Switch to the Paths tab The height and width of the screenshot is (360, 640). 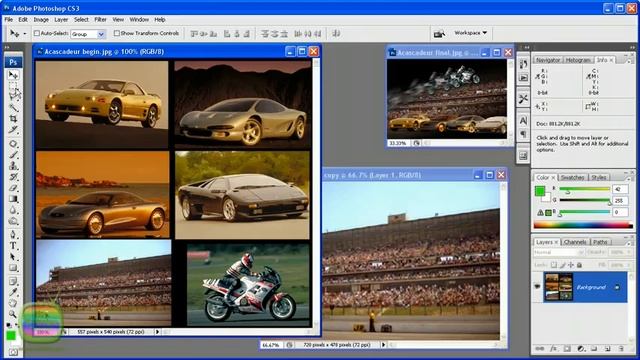(x=600, y=242)
